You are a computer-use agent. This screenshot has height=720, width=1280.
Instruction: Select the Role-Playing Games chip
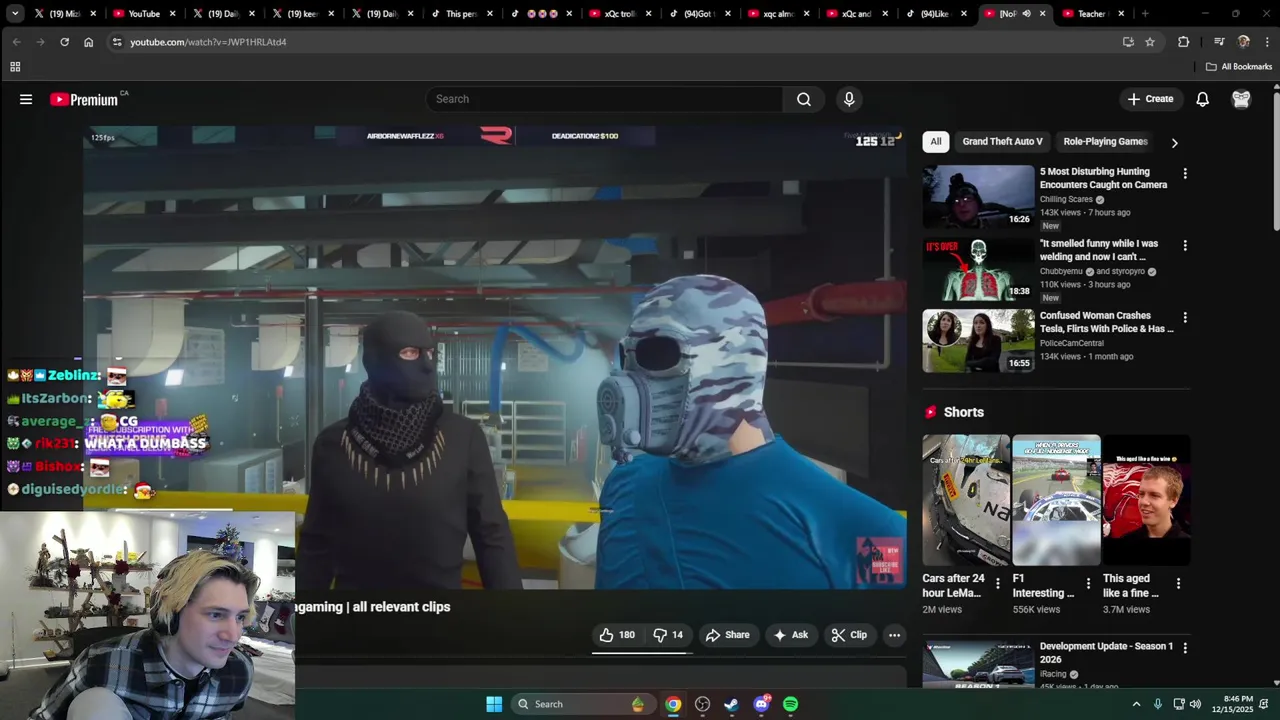[1105, 142]
